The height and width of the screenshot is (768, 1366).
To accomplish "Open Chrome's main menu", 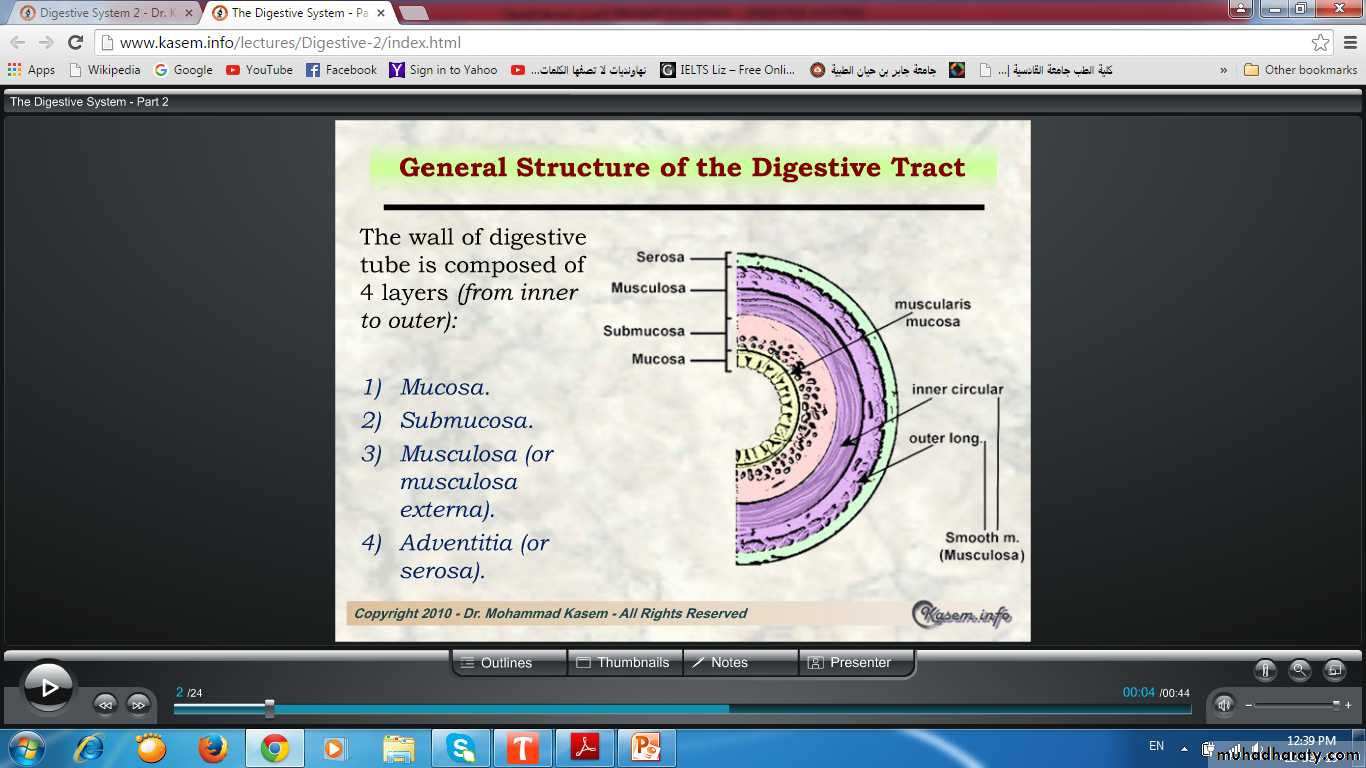I will 1348,43.
